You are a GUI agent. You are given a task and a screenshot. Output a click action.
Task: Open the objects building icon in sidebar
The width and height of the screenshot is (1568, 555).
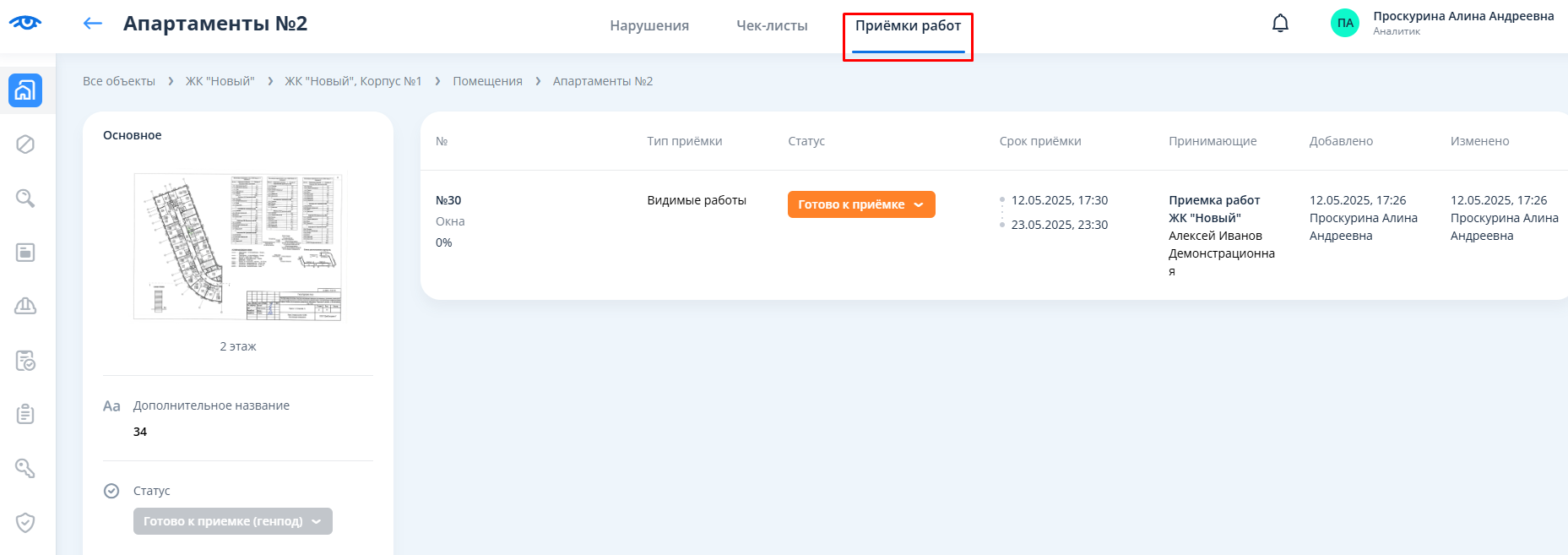25,90
